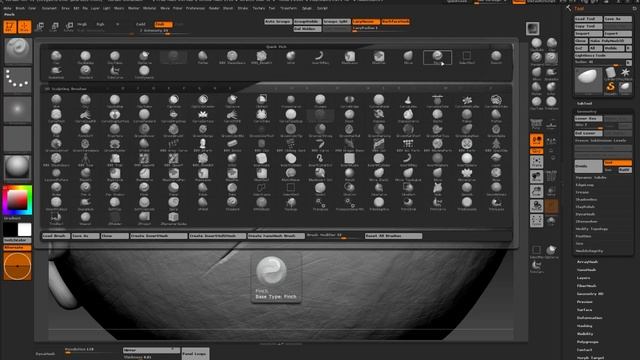This screenshot has width=640, height=360.
Task: Select the highlighted Pinch brush in Quick Pick
Action: coord(437,58)
